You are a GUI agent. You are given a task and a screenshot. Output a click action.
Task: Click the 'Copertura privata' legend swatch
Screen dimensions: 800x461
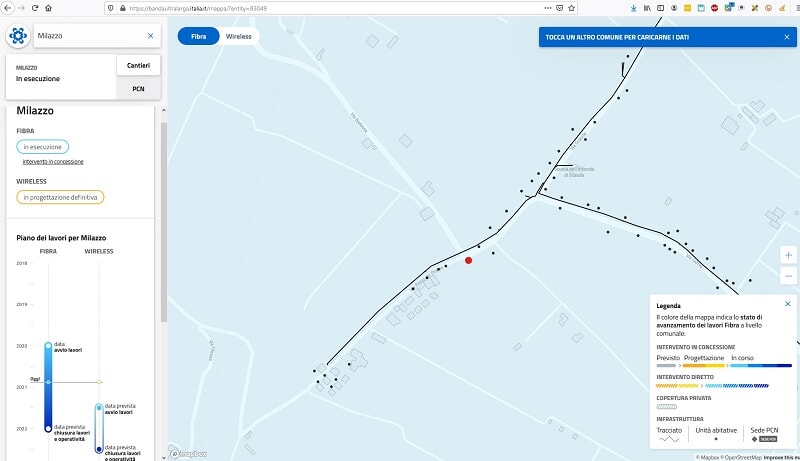(666, 407)
